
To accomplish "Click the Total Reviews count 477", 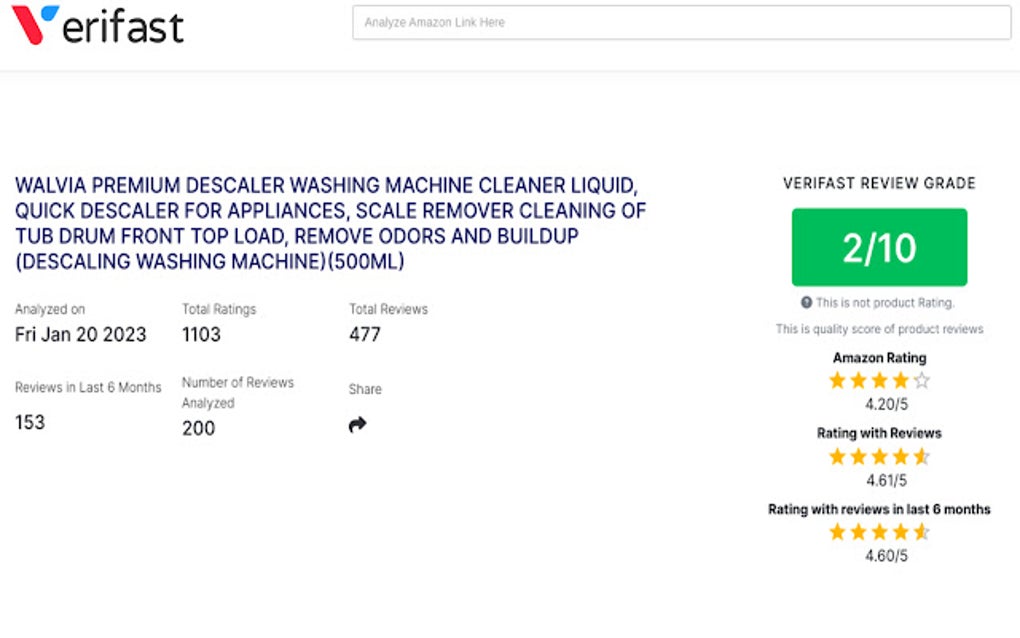I will [363, 335].
